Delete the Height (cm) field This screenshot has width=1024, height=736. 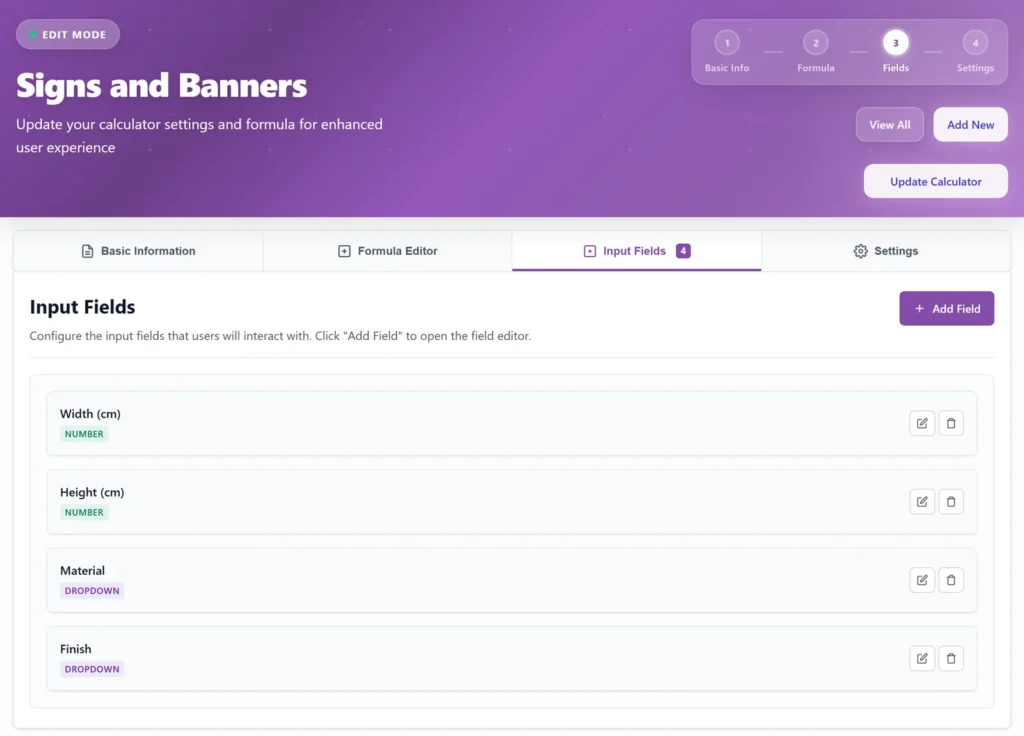click(x=951, y=502)
